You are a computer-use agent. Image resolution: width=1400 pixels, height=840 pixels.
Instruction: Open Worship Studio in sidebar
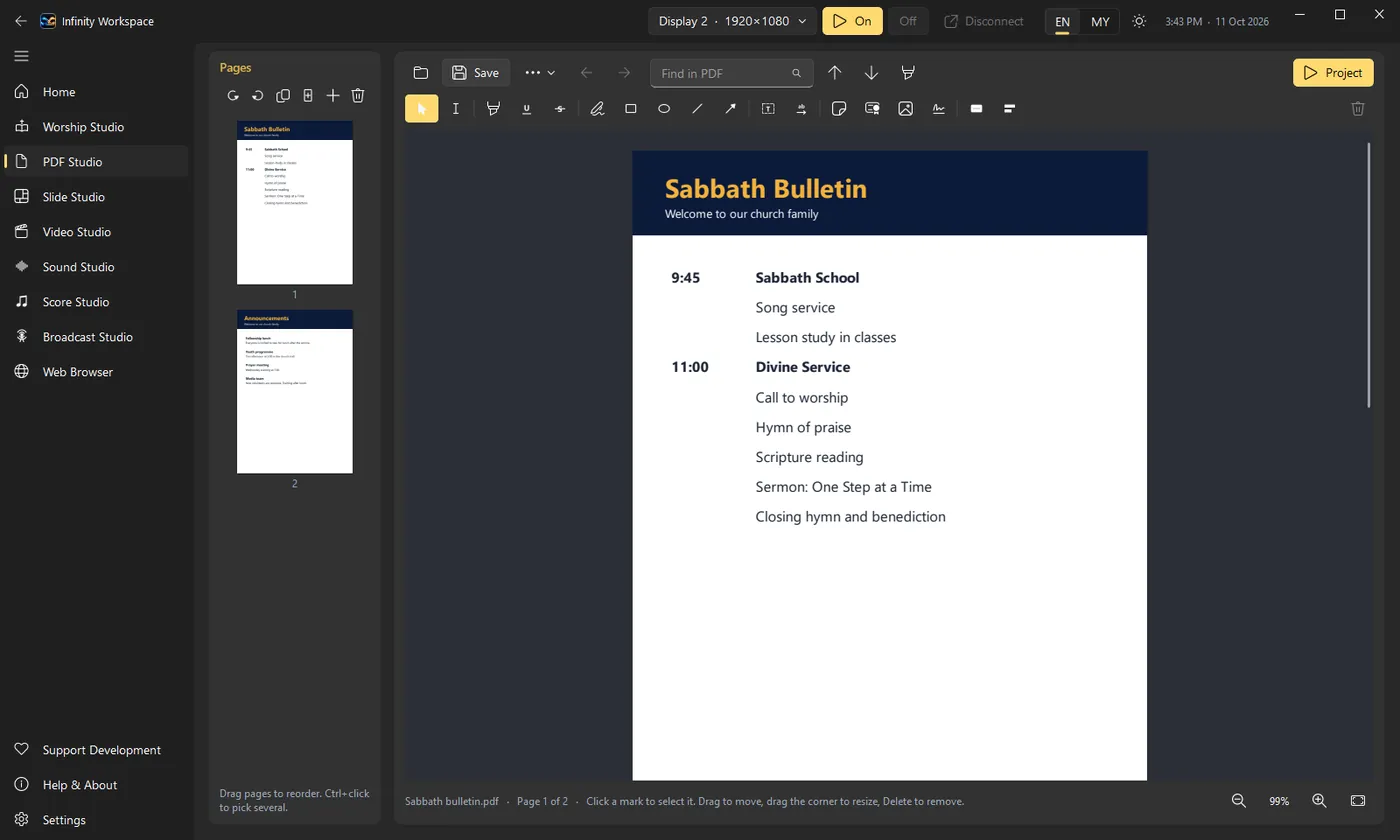pos(96,127)
